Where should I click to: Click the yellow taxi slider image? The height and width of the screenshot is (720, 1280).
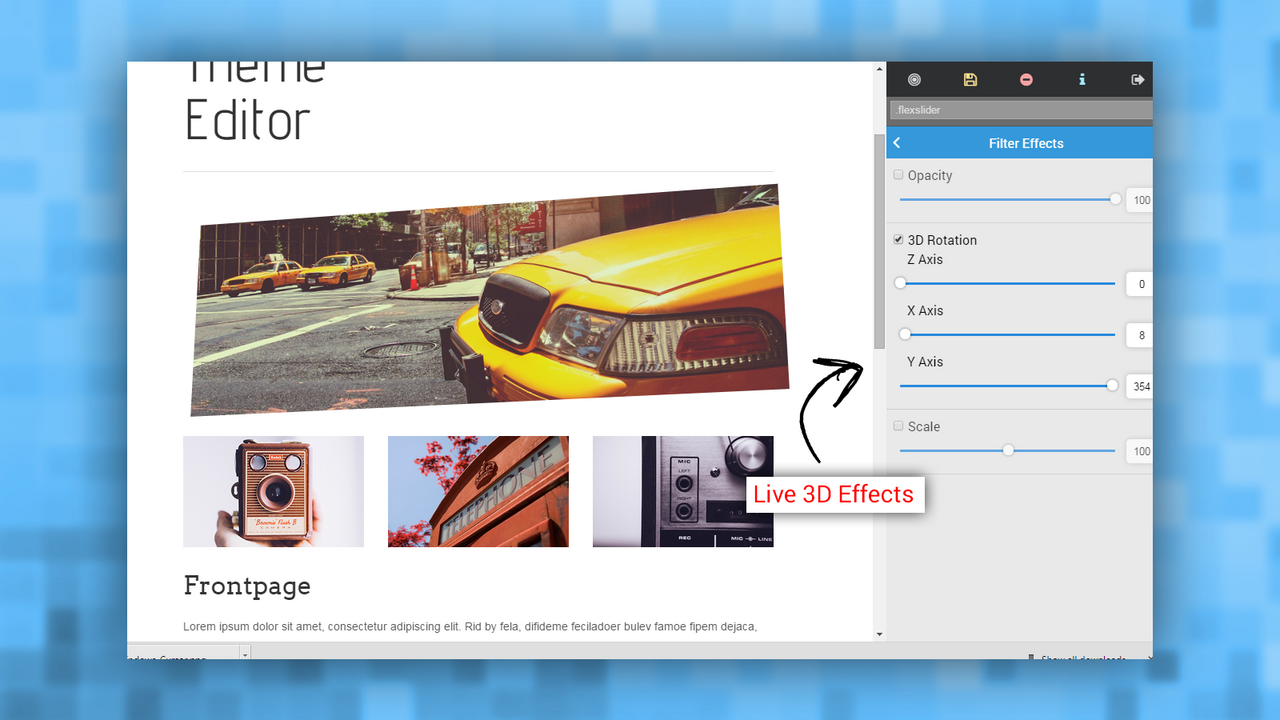489,300
